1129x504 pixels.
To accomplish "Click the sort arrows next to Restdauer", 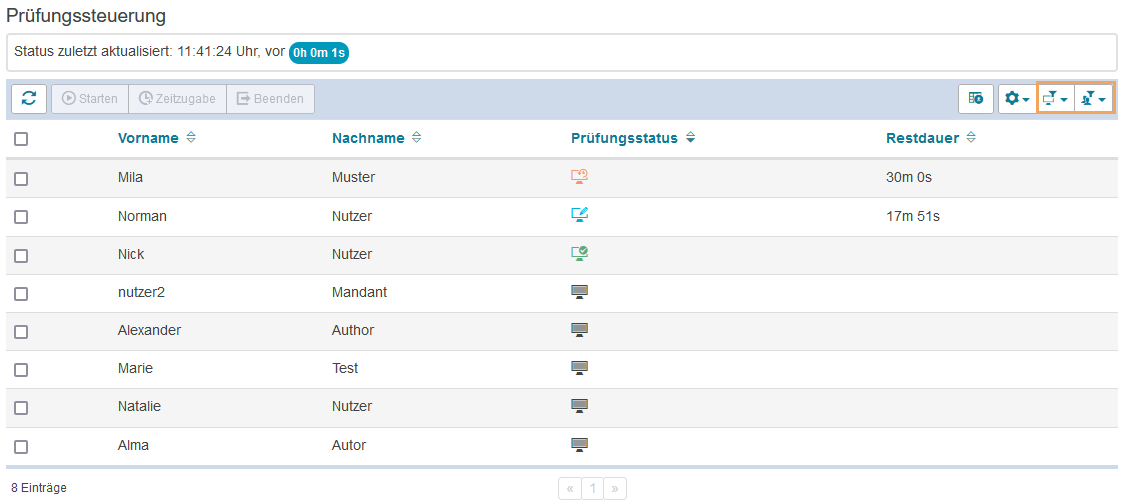I will [971, 138].
